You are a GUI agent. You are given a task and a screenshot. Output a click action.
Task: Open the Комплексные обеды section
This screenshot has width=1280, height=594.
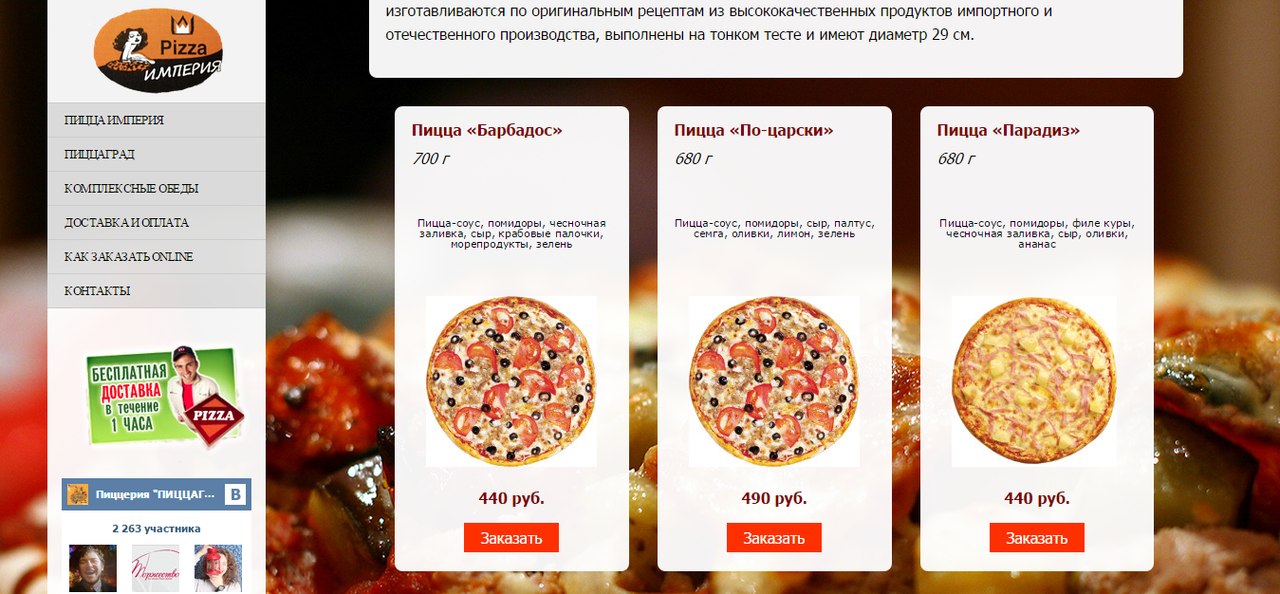click(x=156, y=188)
